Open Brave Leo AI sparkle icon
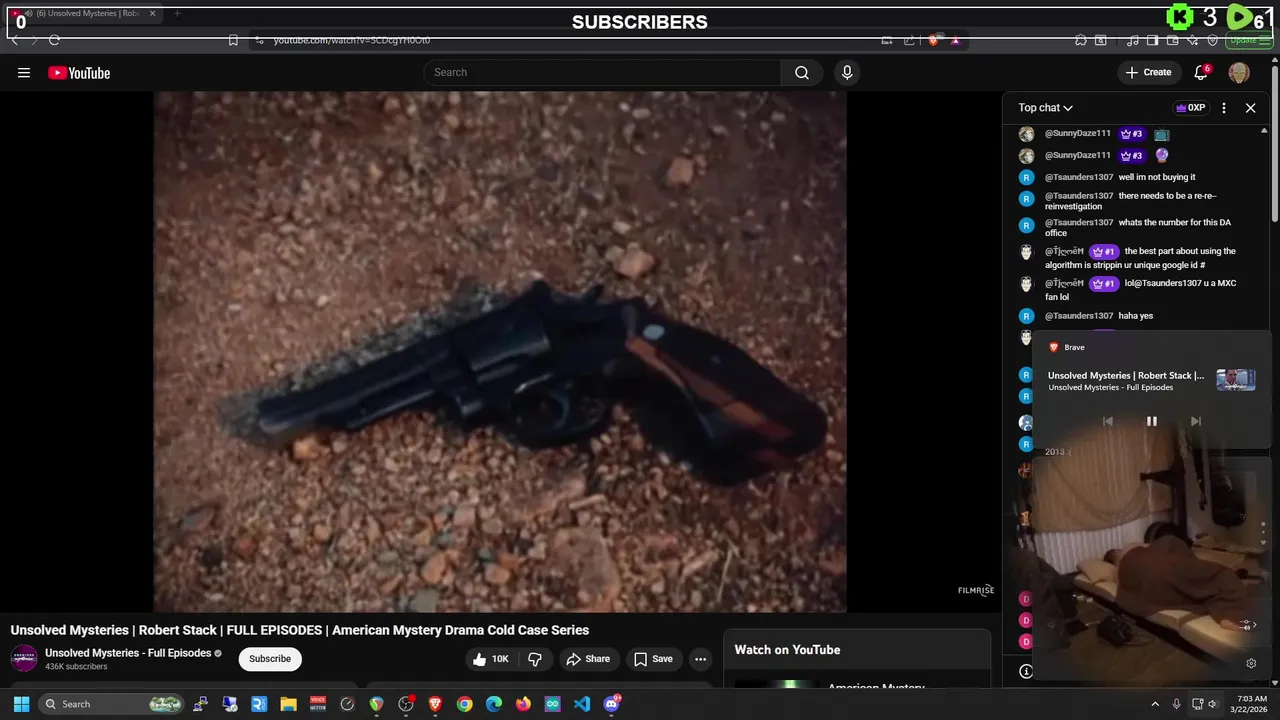1280x720 pixels. [x=1193, y=40]
